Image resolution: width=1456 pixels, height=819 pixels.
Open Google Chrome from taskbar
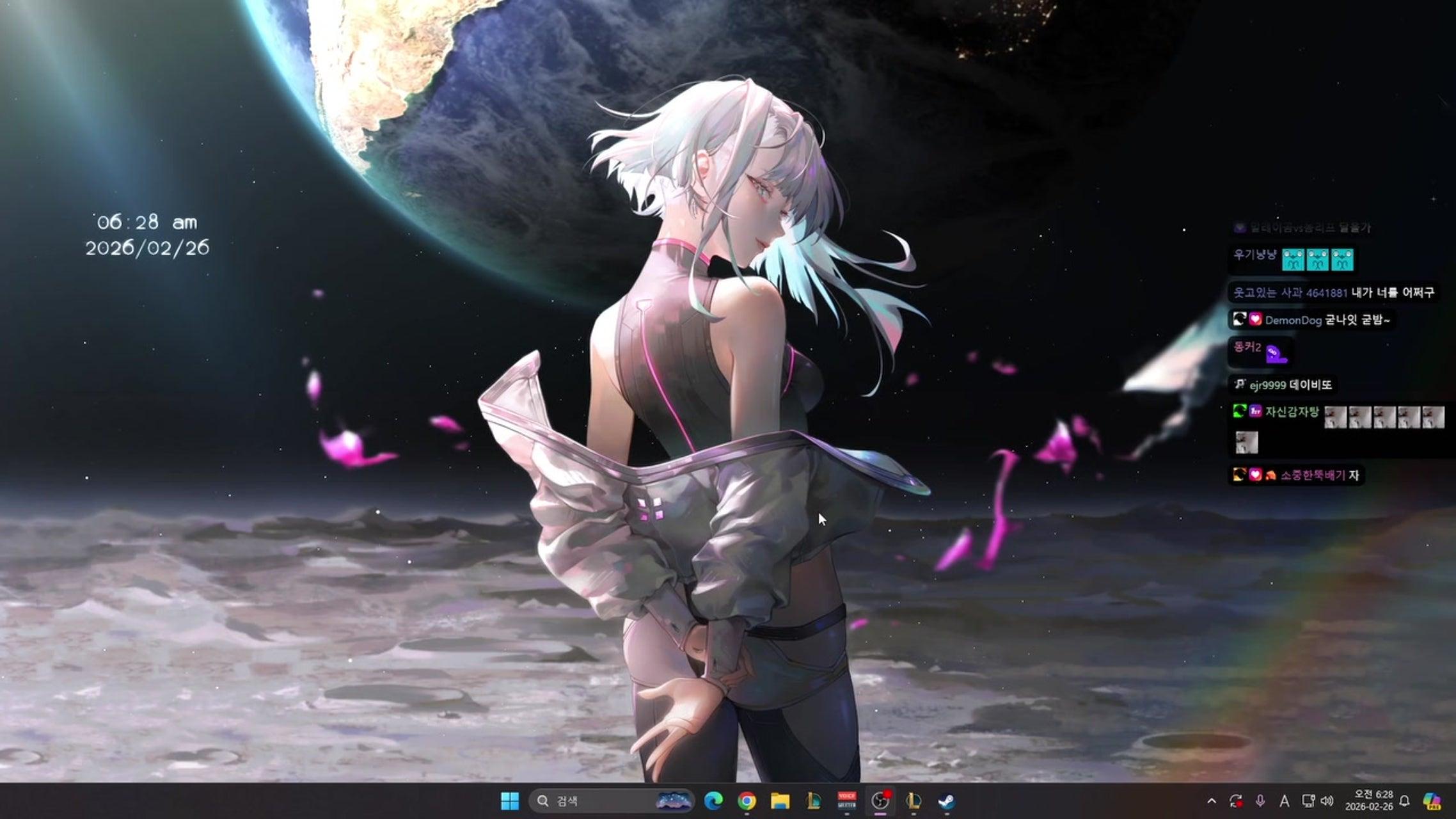click(747, 800)
